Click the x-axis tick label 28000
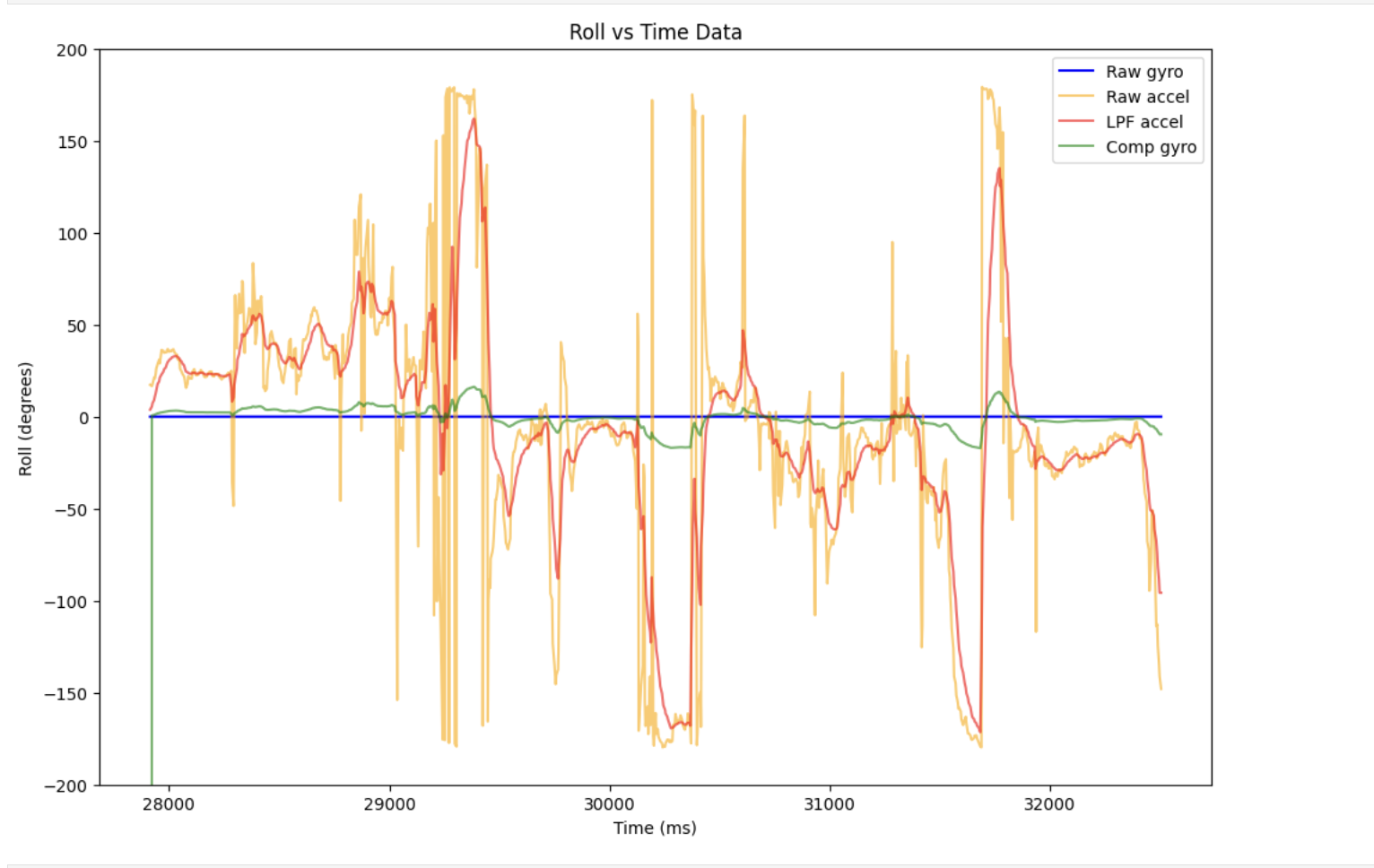The height and width of the screenshot is (868, 1374). (169, 804)
